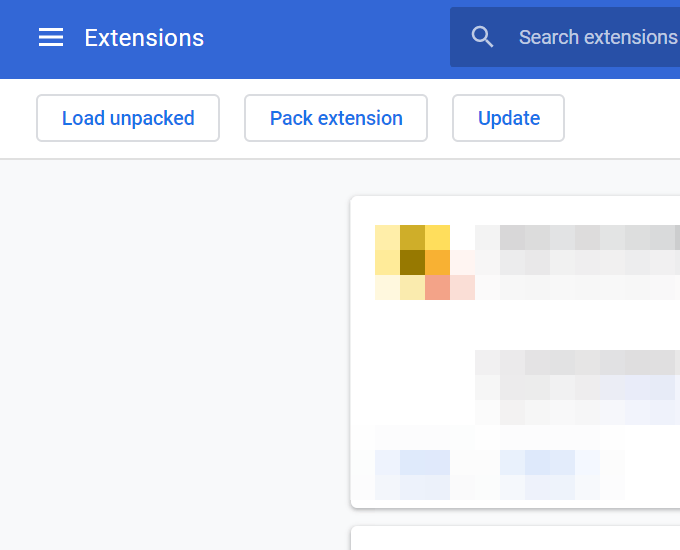
Task: Click the Extensions page title
Action: click(144, 38)
